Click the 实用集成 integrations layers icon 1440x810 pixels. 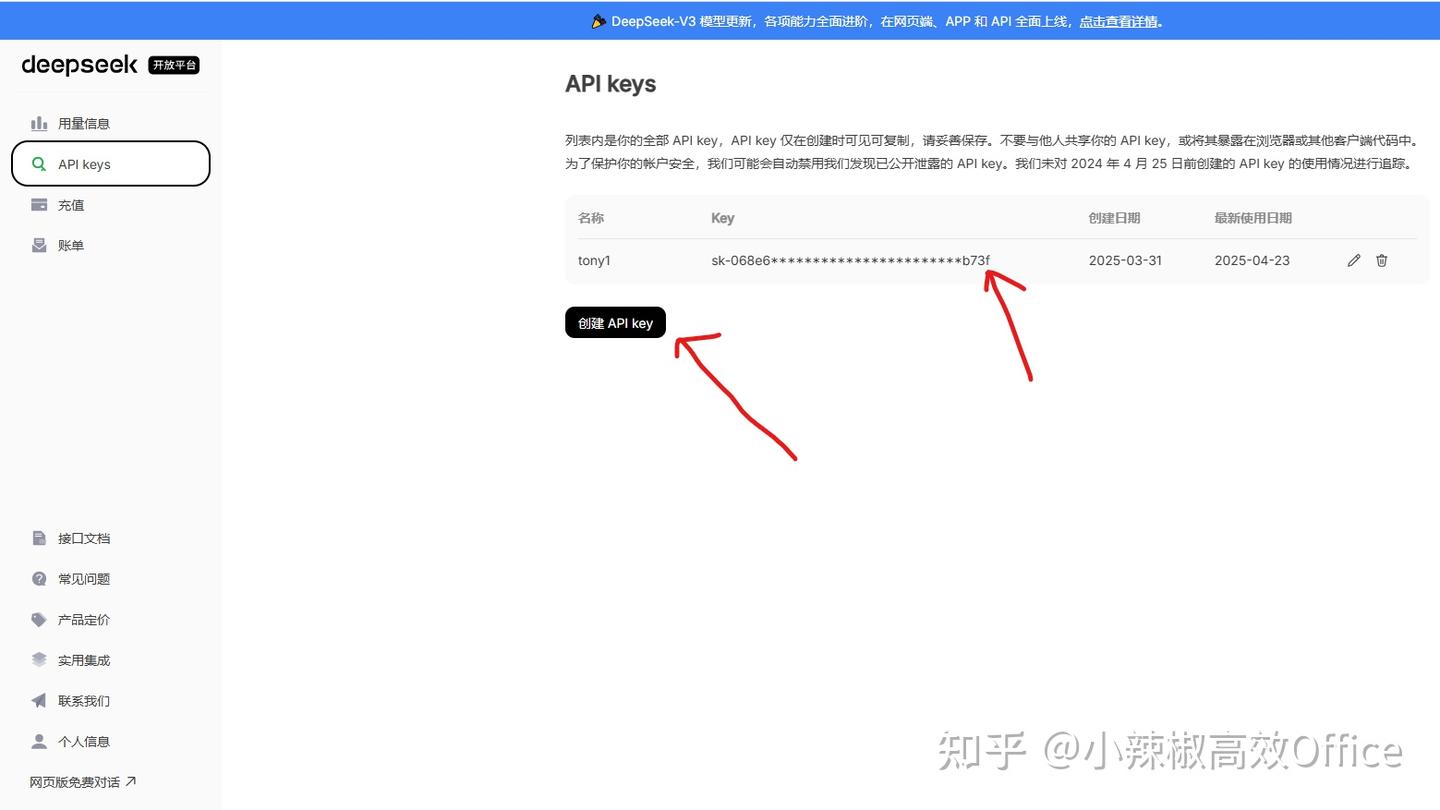[38, 659]
